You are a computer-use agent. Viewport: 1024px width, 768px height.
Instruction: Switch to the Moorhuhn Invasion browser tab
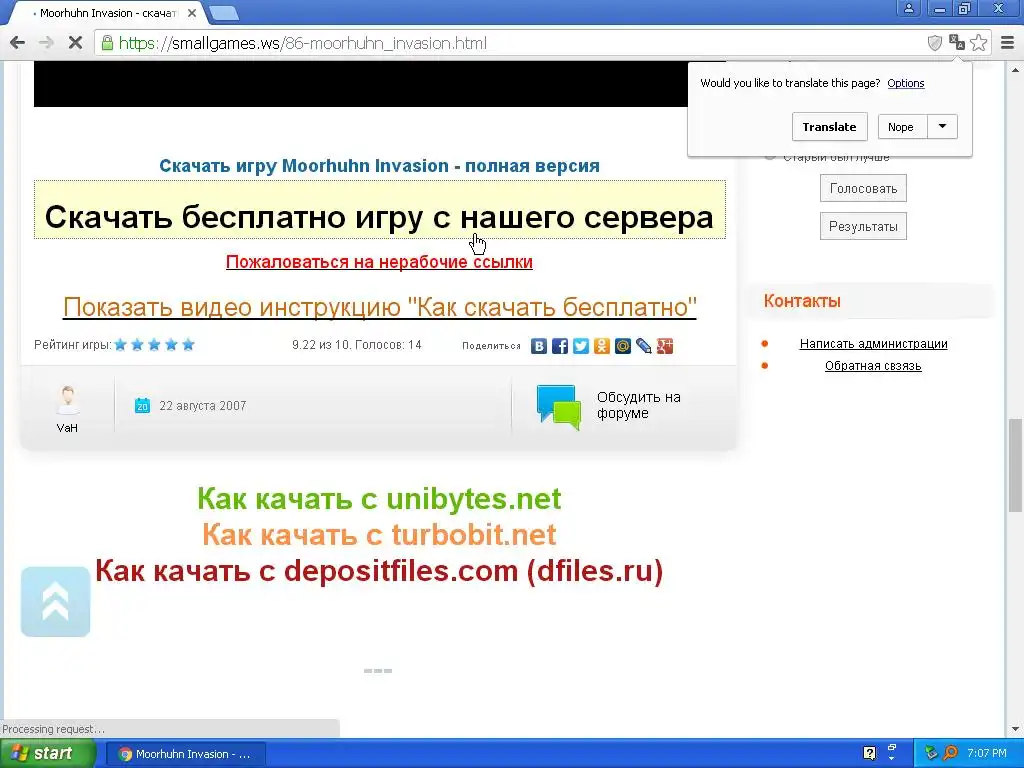108,13
